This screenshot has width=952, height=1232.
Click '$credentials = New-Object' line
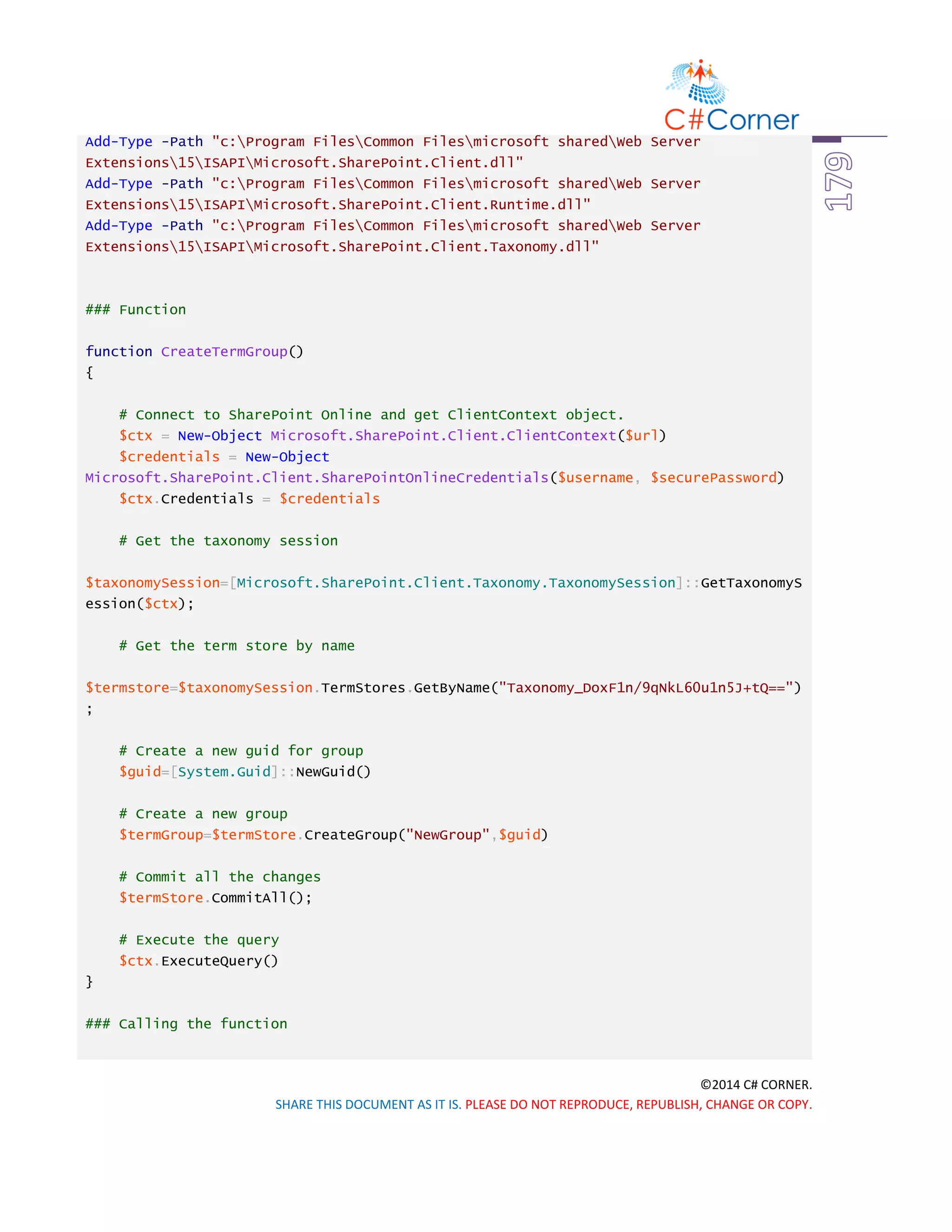tap(224, 457)
